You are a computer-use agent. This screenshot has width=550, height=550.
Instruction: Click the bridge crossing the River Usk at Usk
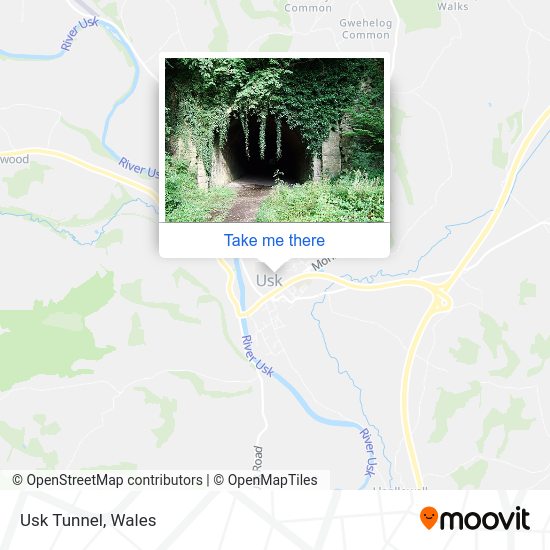(242, 312)
